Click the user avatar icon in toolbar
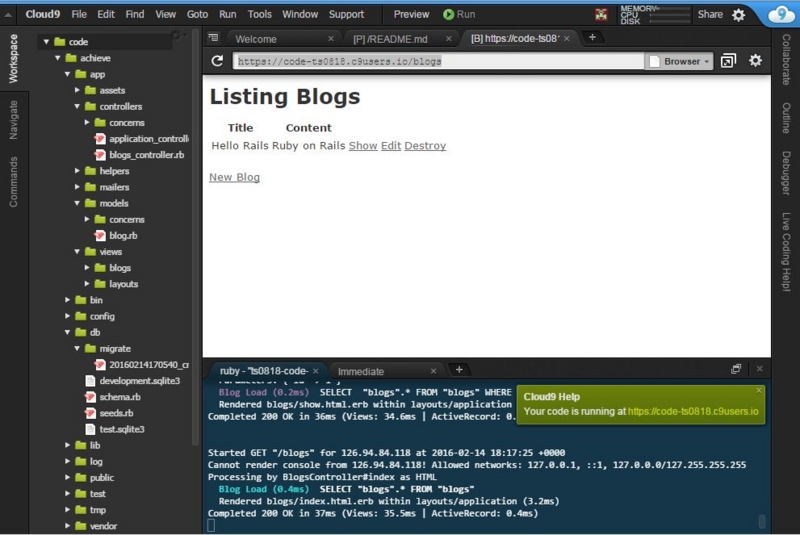Image resolution: width=800 pixels, height=535 pixels. tap(602, 15)
